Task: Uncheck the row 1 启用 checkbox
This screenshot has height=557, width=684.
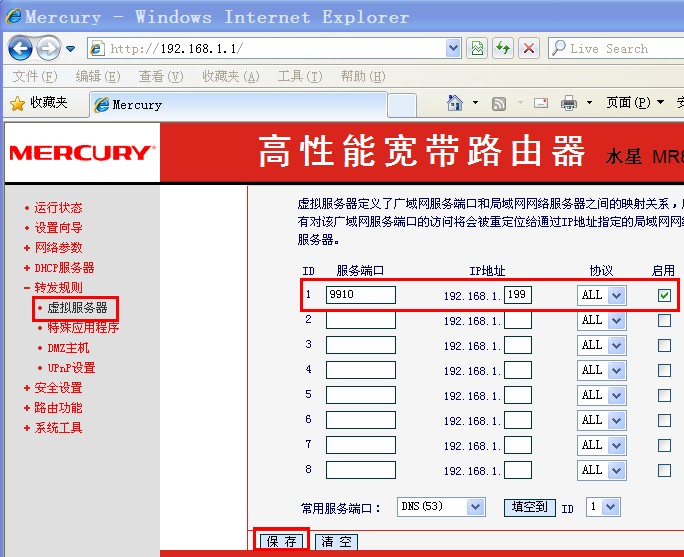Action: point(664,295)
